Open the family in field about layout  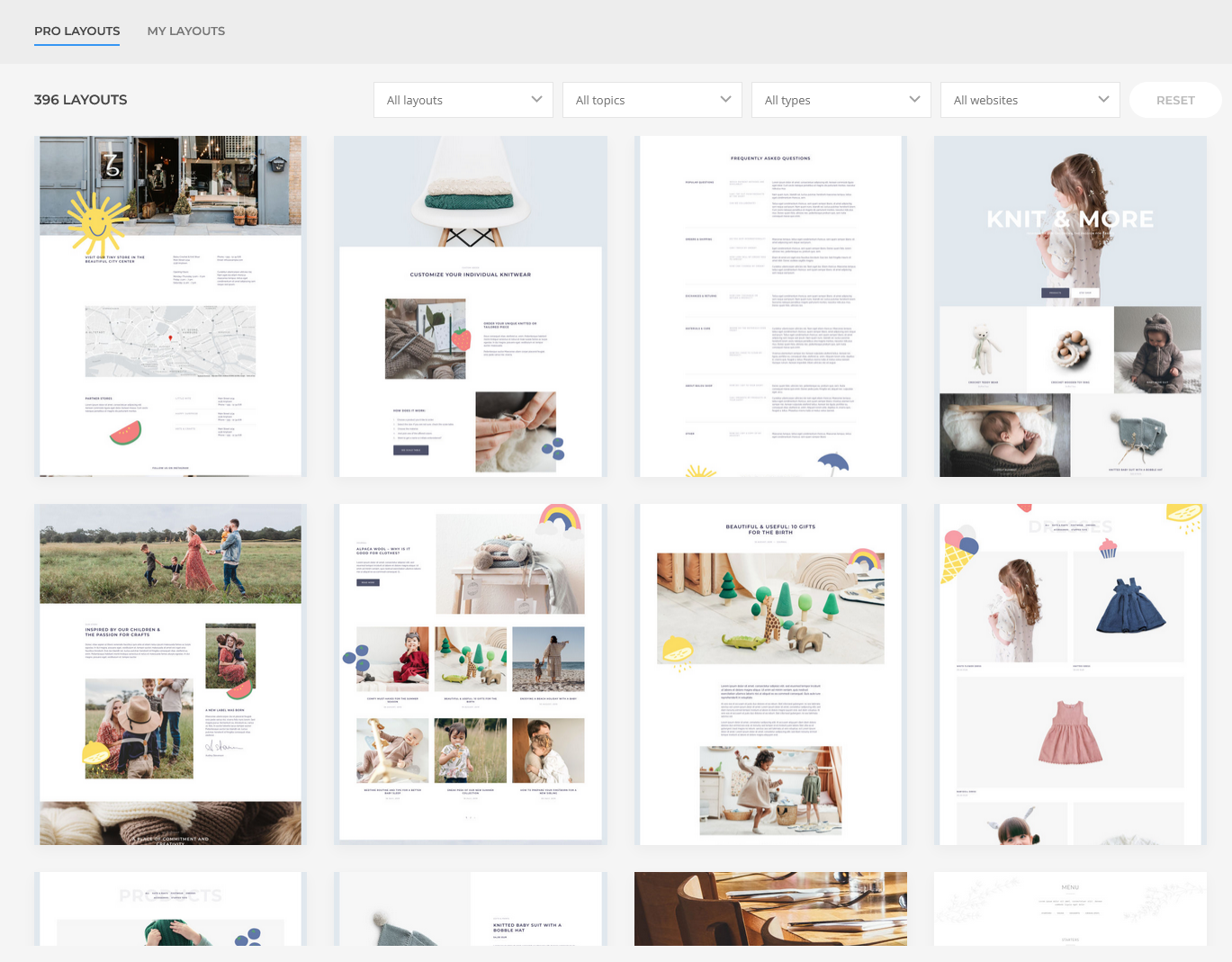[x=170, y=674]
